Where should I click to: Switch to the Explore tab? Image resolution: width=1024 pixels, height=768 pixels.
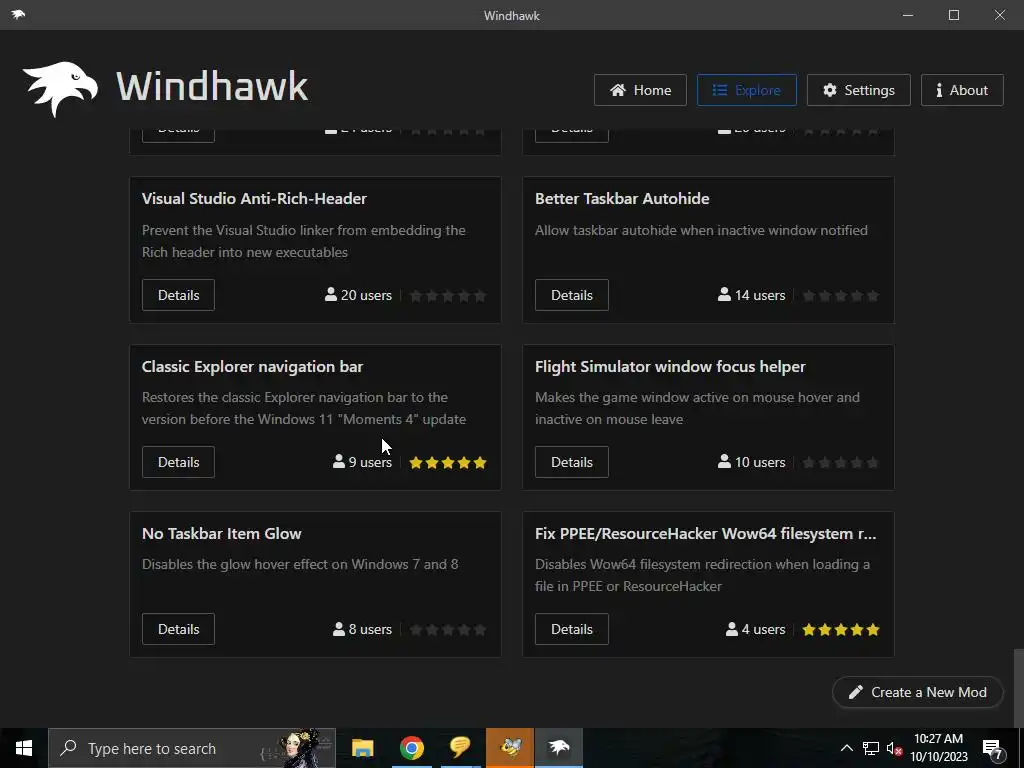click(x=746, y=90)
